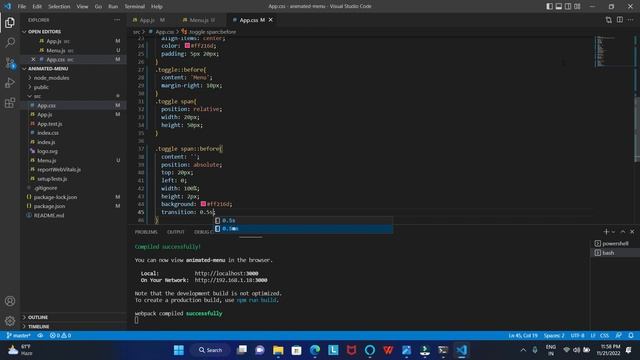Switch to the Output panel tab
Image resolution: width=640 pixels, height=360 pixels.
click(176, 232)
